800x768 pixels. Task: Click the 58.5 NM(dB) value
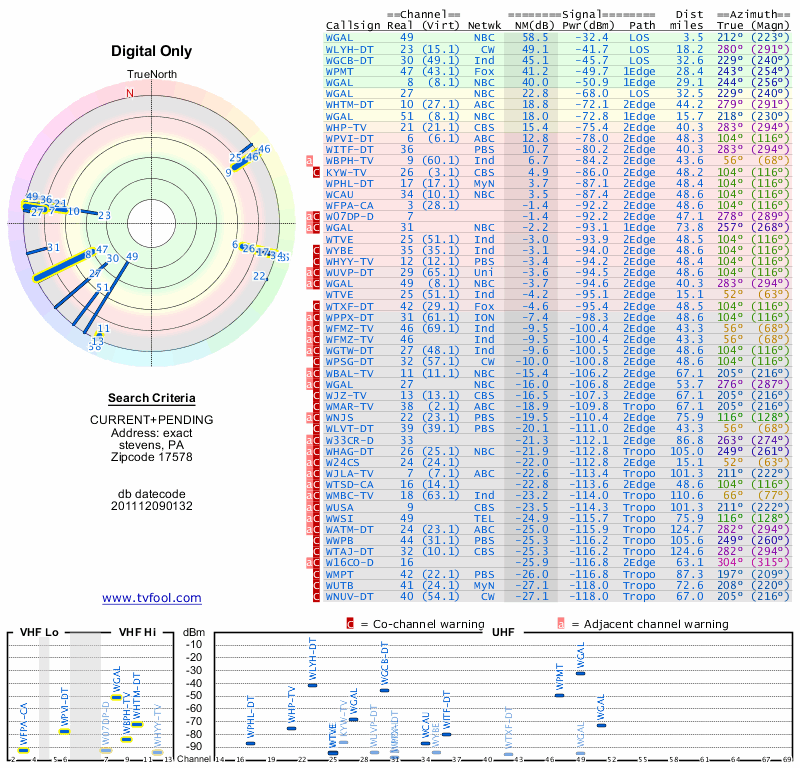click(535, 38)
